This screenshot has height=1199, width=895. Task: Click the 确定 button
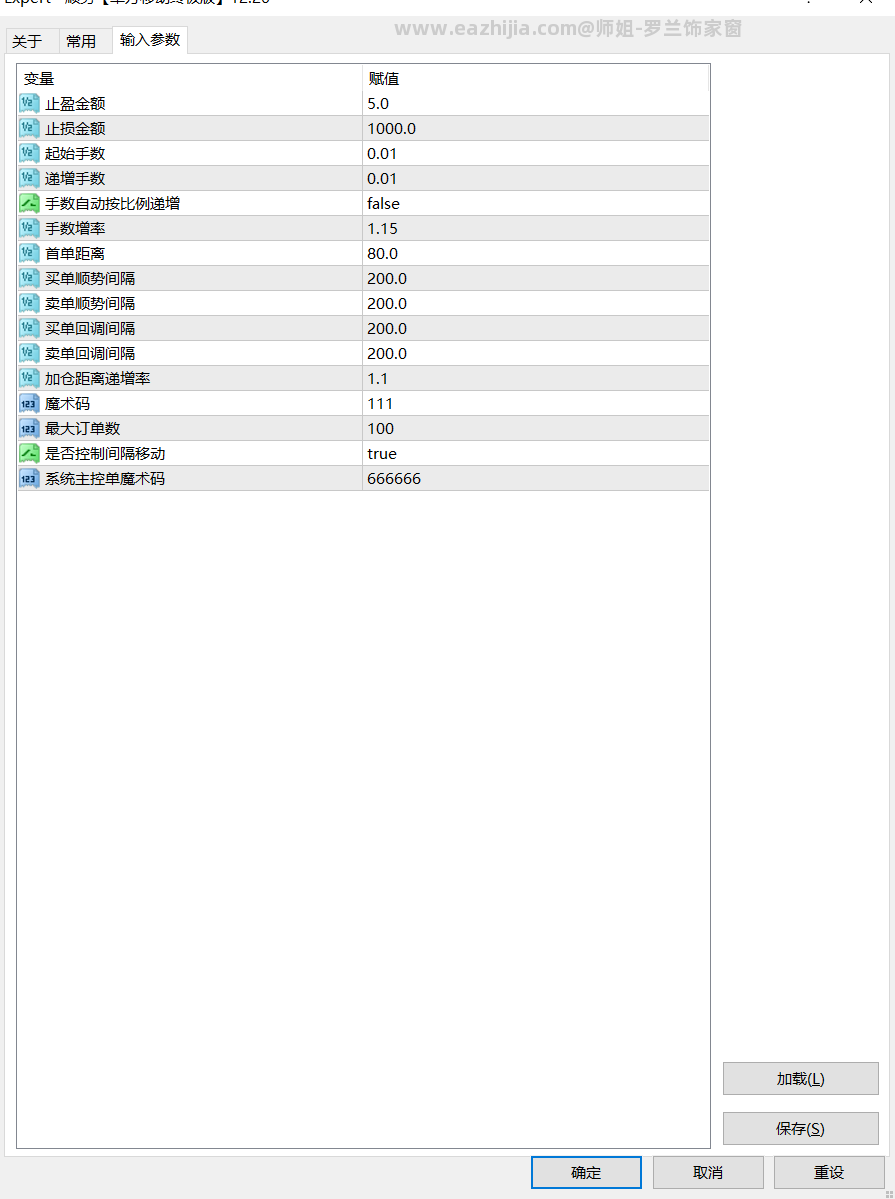pyautogui.click(x=586, y=1172)
